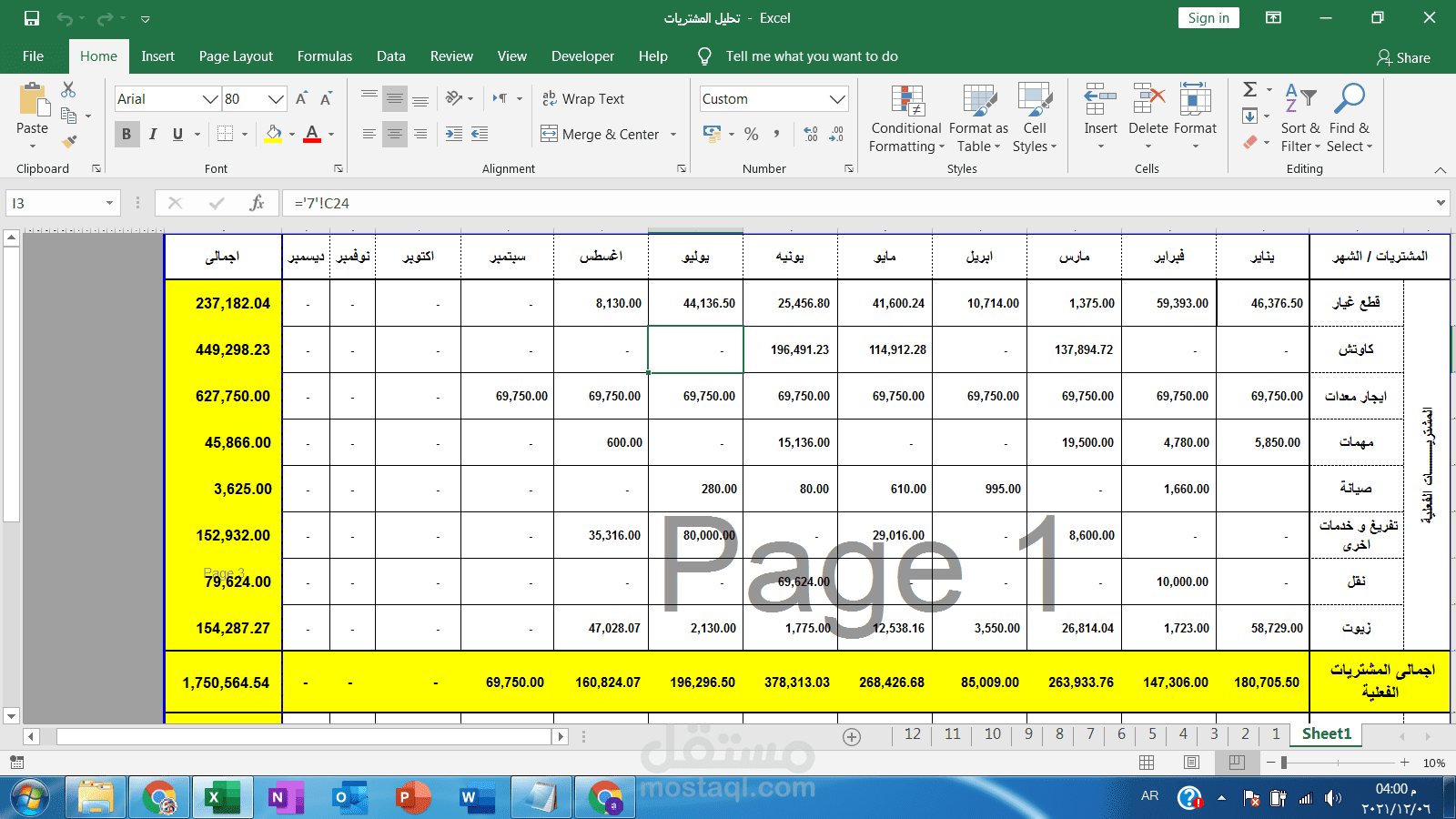This screenshot has width=1456, height=819.
Task: Toggle Middle Align vertical alignment
Action: (394, 98)
